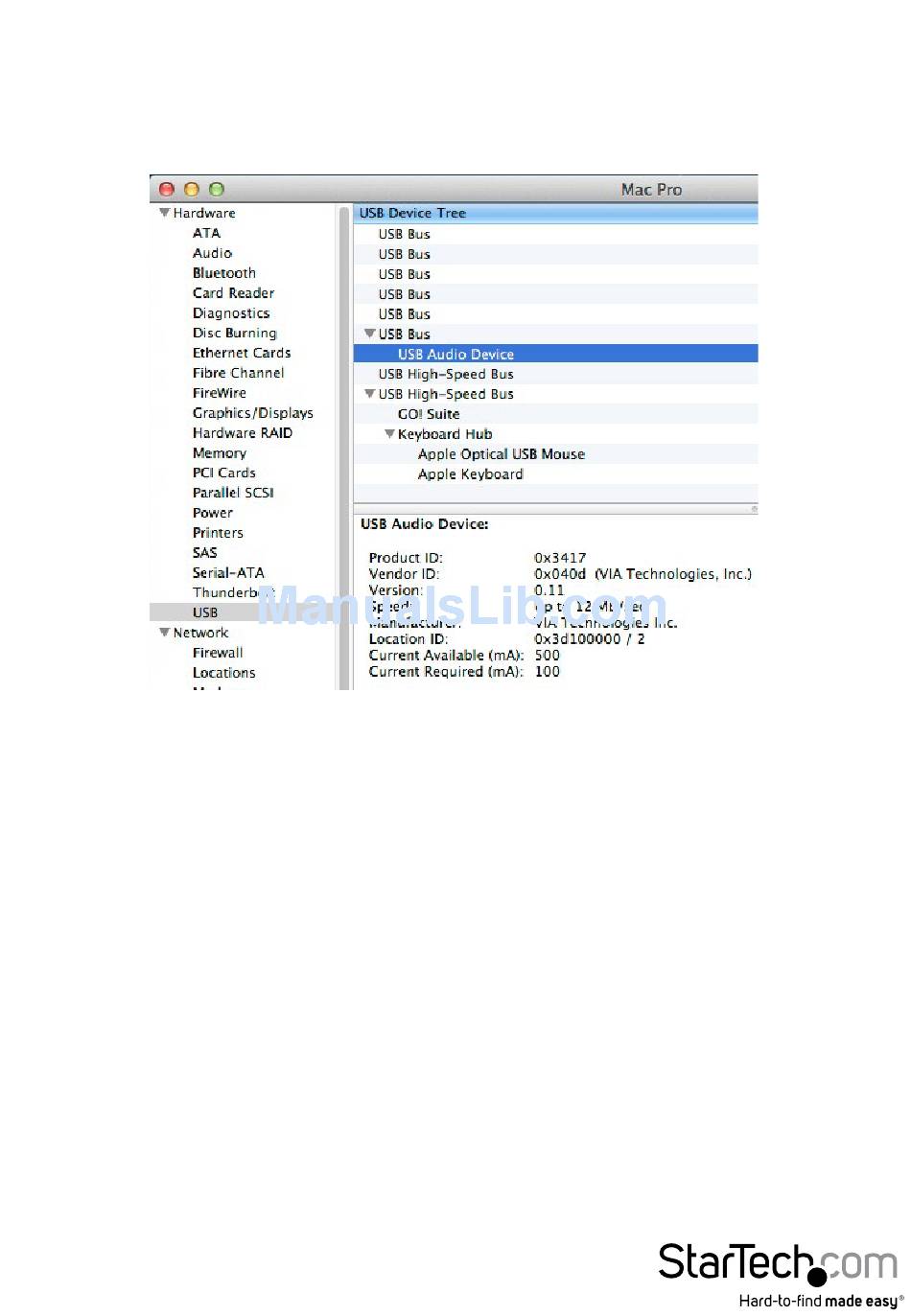Show Printers information

(x=218, y=533)
